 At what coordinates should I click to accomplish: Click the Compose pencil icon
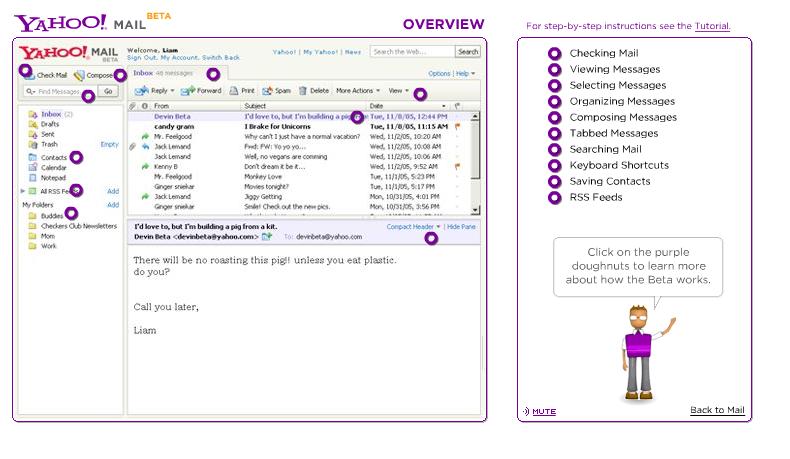(x=79, y=75)
